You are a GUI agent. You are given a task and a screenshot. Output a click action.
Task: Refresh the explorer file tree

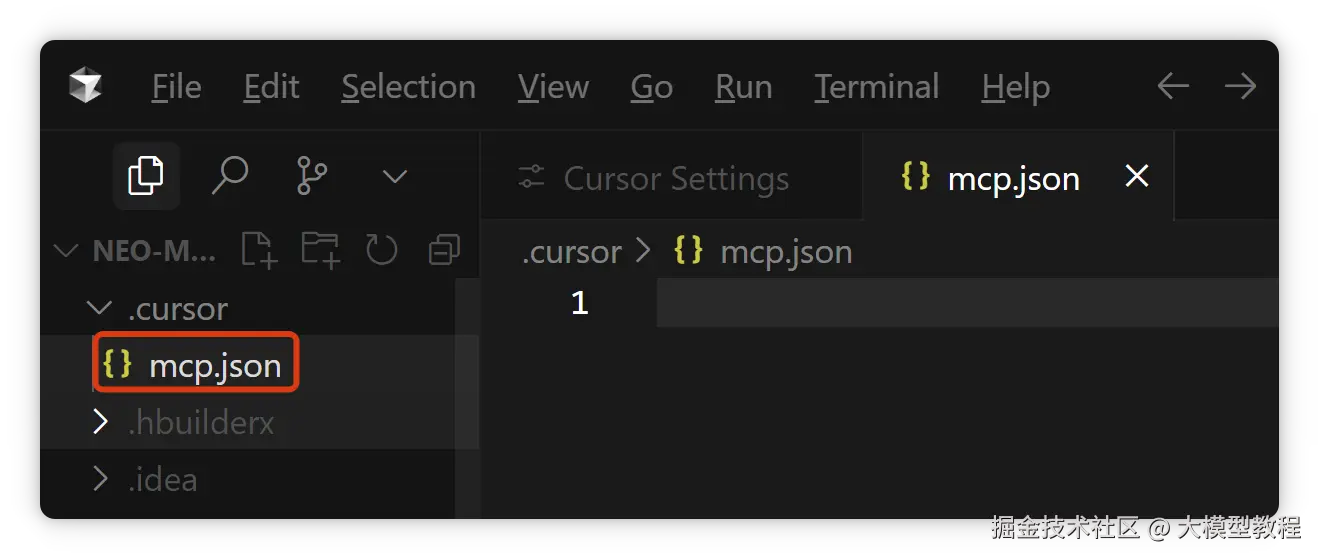[382, 250]
